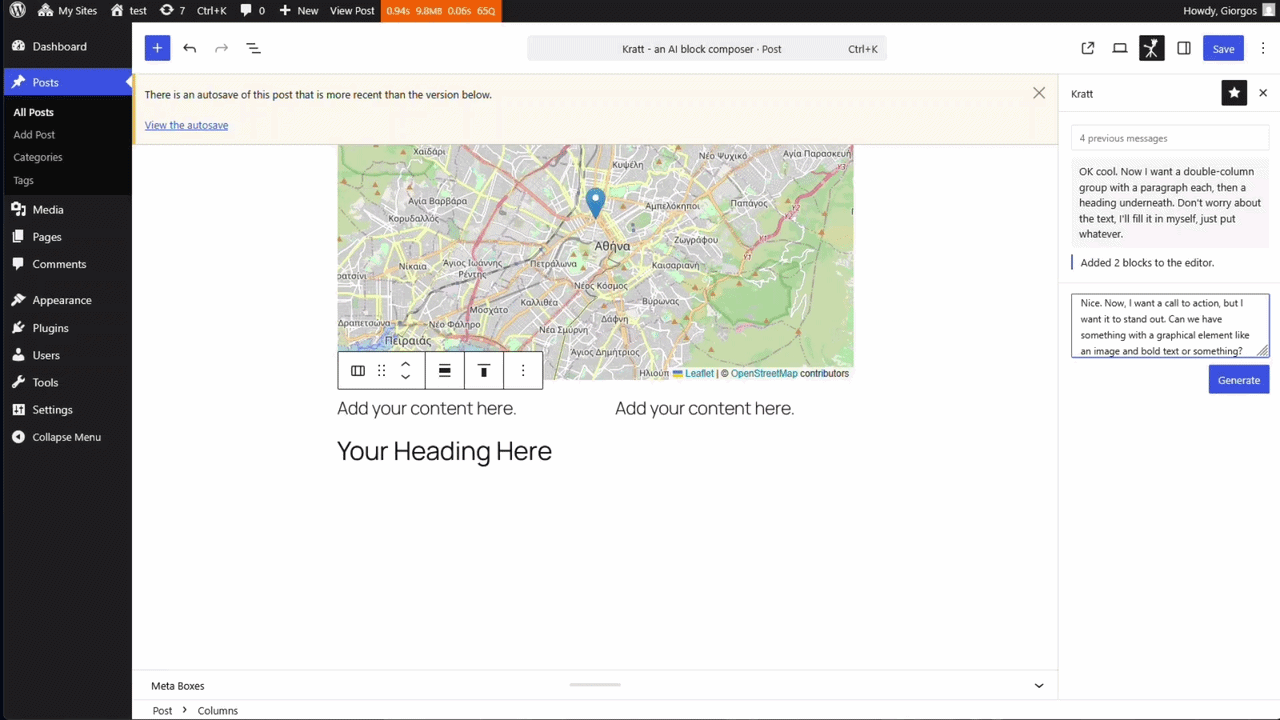1280x720 pixels.
Task: Click the Columns block type icon
Action: 357,370
